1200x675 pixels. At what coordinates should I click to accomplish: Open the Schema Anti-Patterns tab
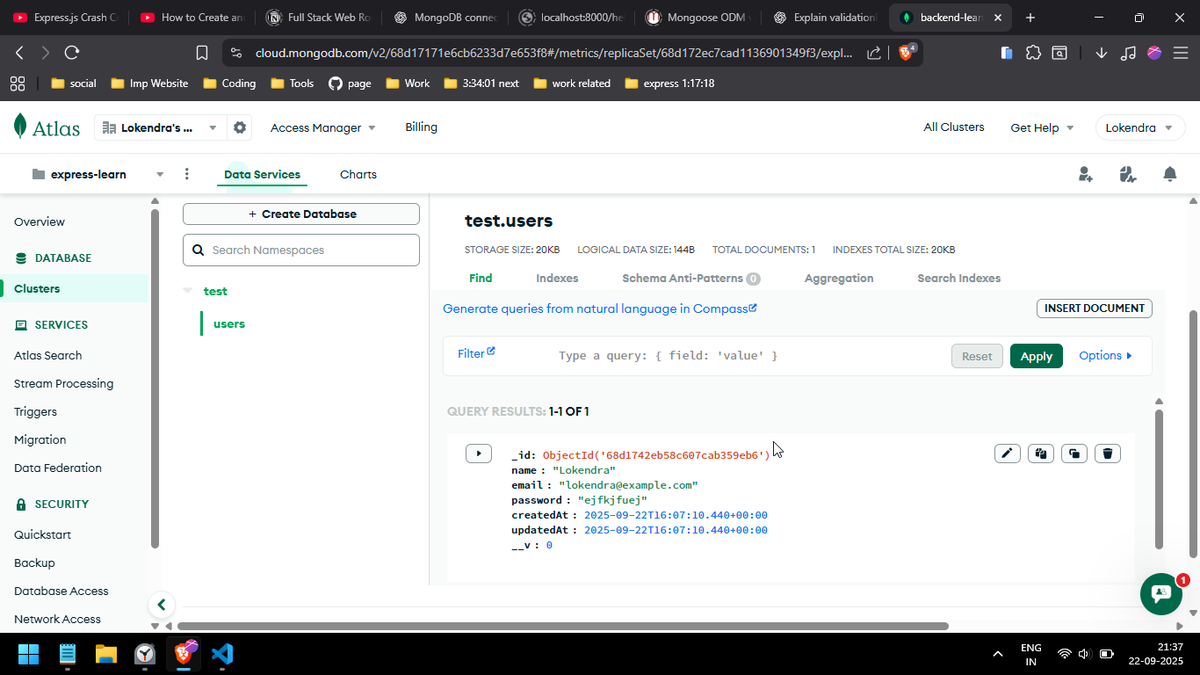691,278
